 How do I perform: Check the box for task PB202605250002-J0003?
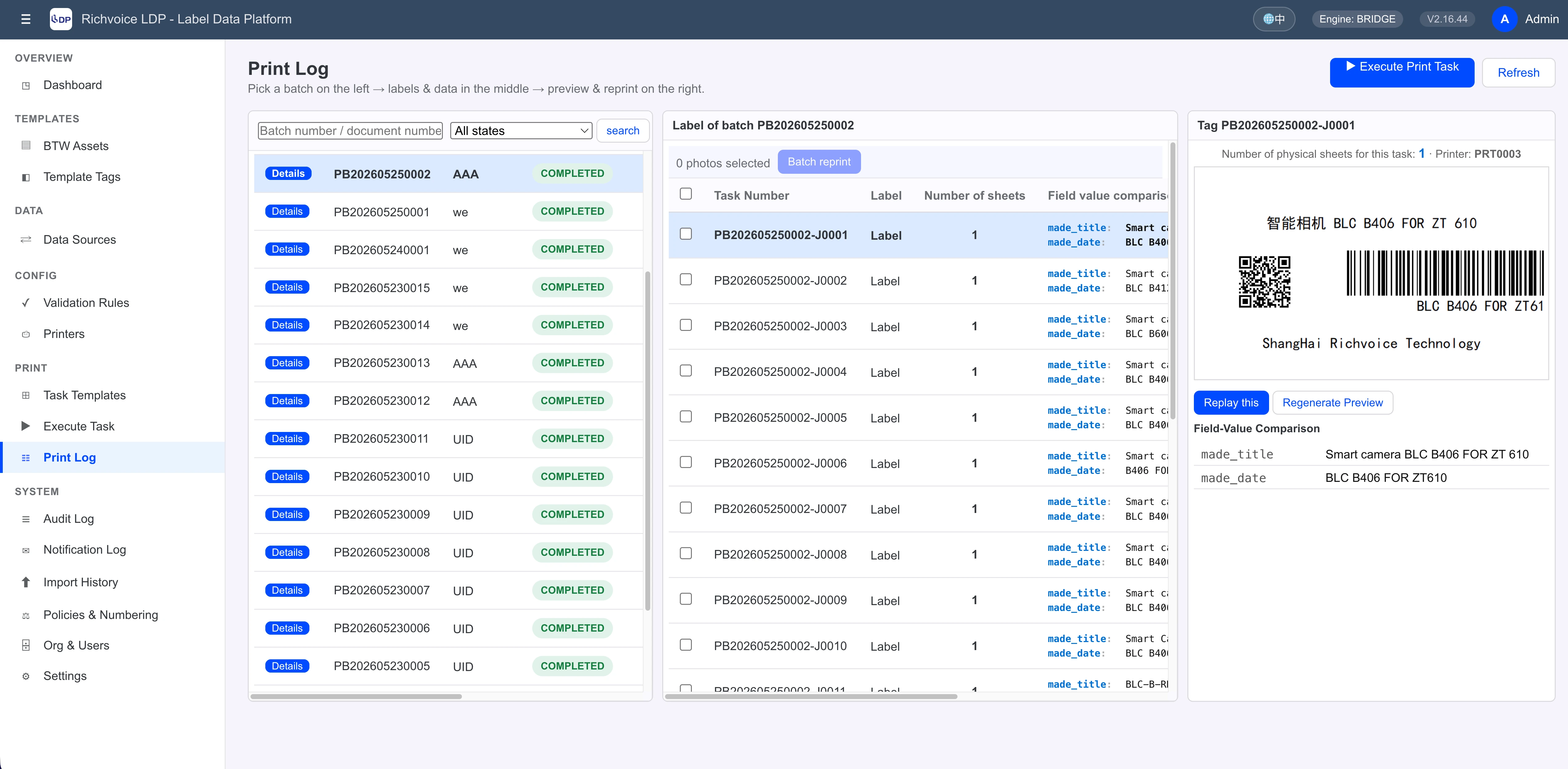686,325
